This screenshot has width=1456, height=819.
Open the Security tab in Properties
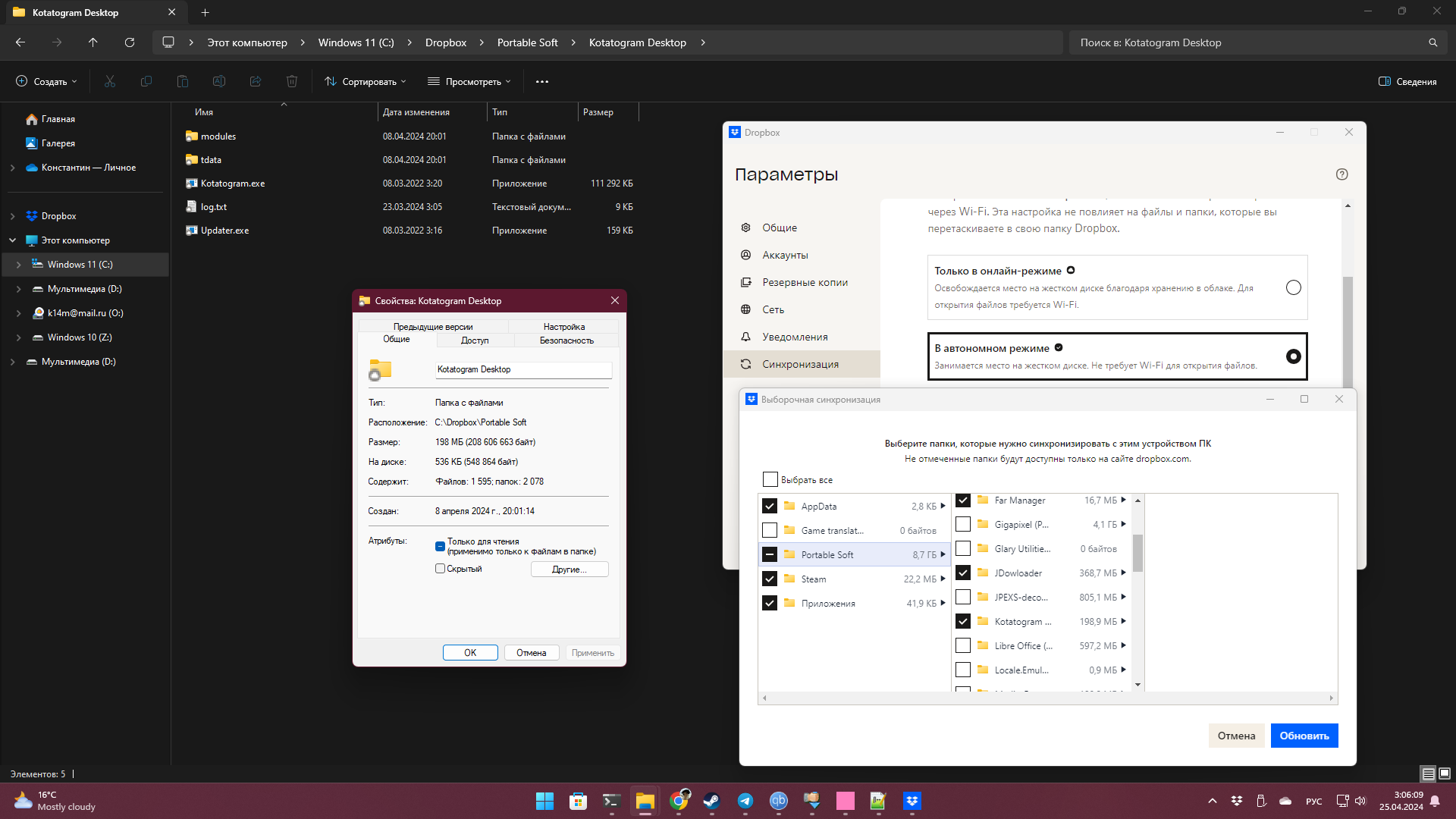tap(566, 340)
